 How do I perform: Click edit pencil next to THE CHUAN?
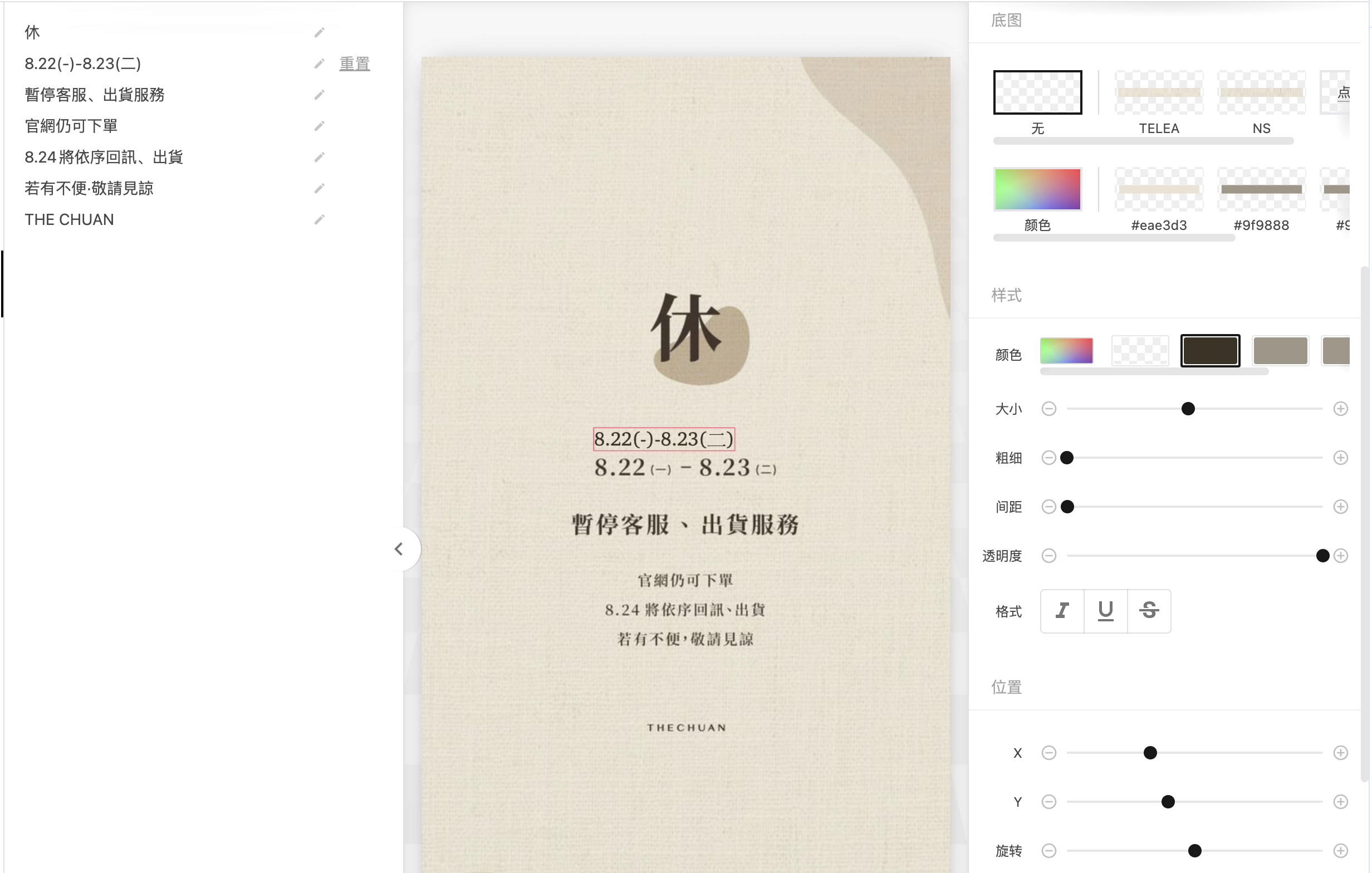click(x=319, y=219)
